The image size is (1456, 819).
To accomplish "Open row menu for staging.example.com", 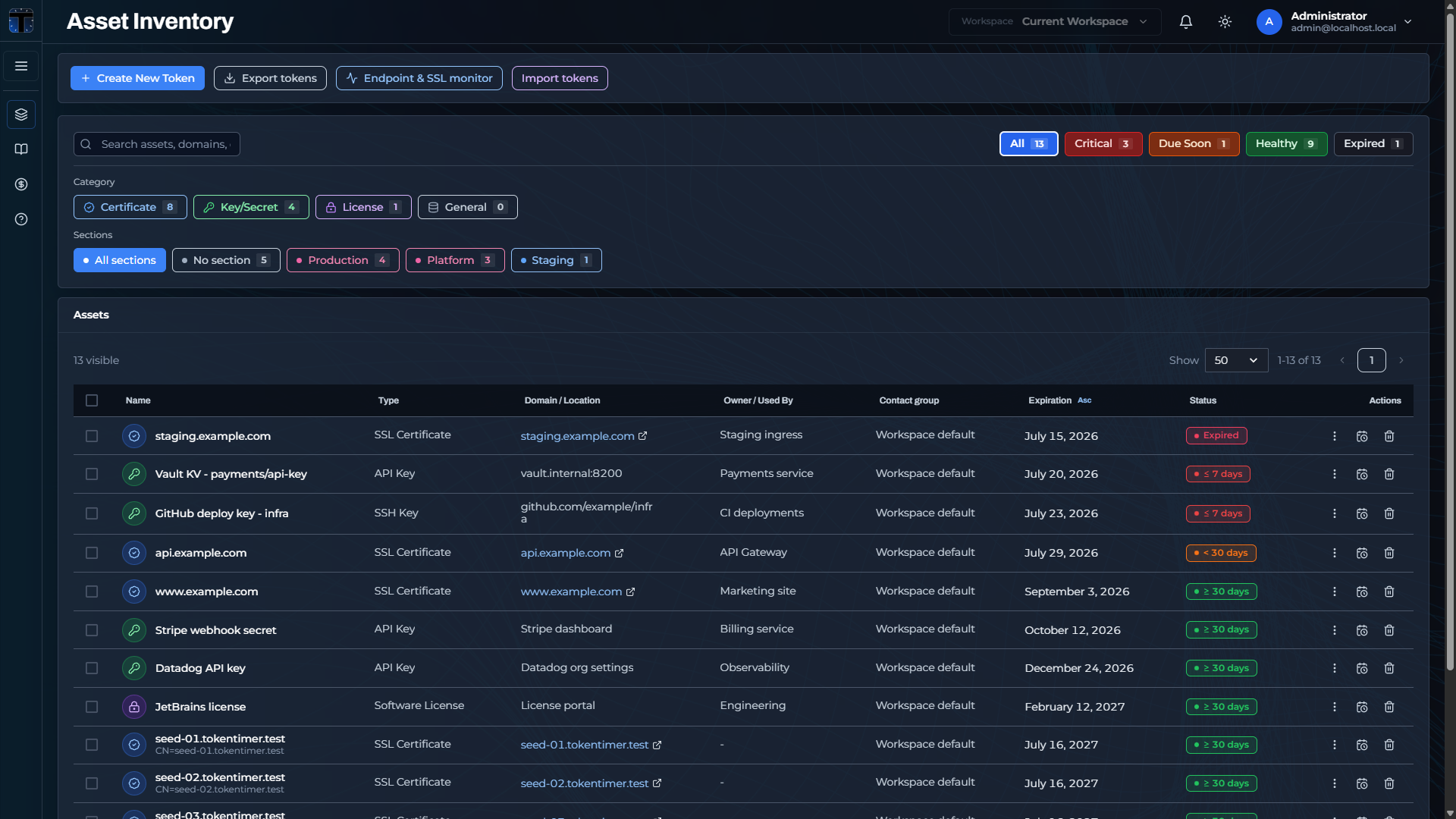I will click(1335, 436).
